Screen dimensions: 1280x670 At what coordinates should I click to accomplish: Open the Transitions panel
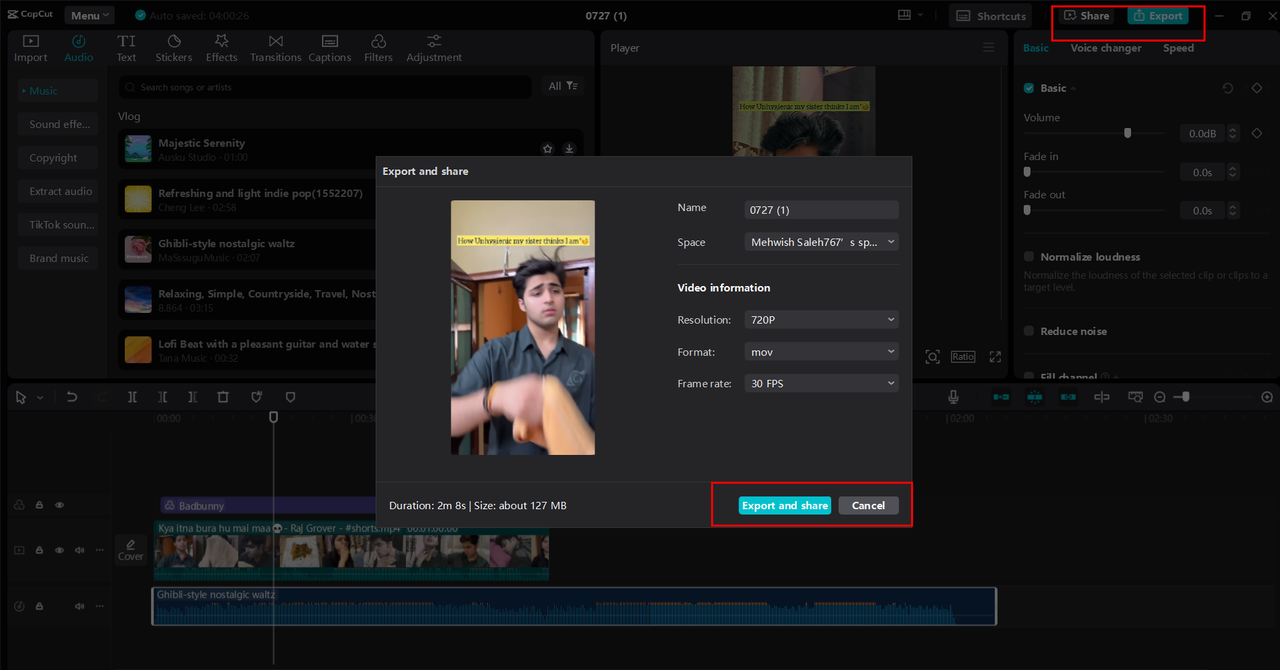(276, 48)
